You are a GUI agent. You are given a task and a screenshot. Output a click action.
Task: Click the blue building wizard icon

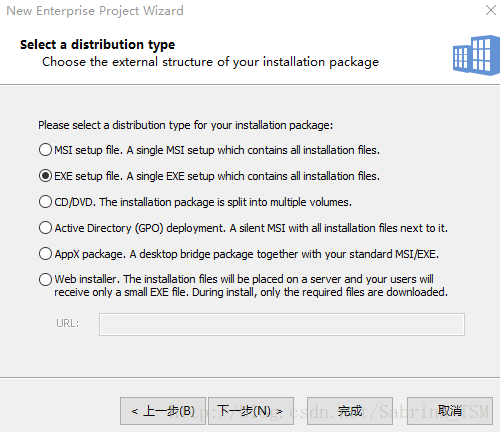click(476, 55)
